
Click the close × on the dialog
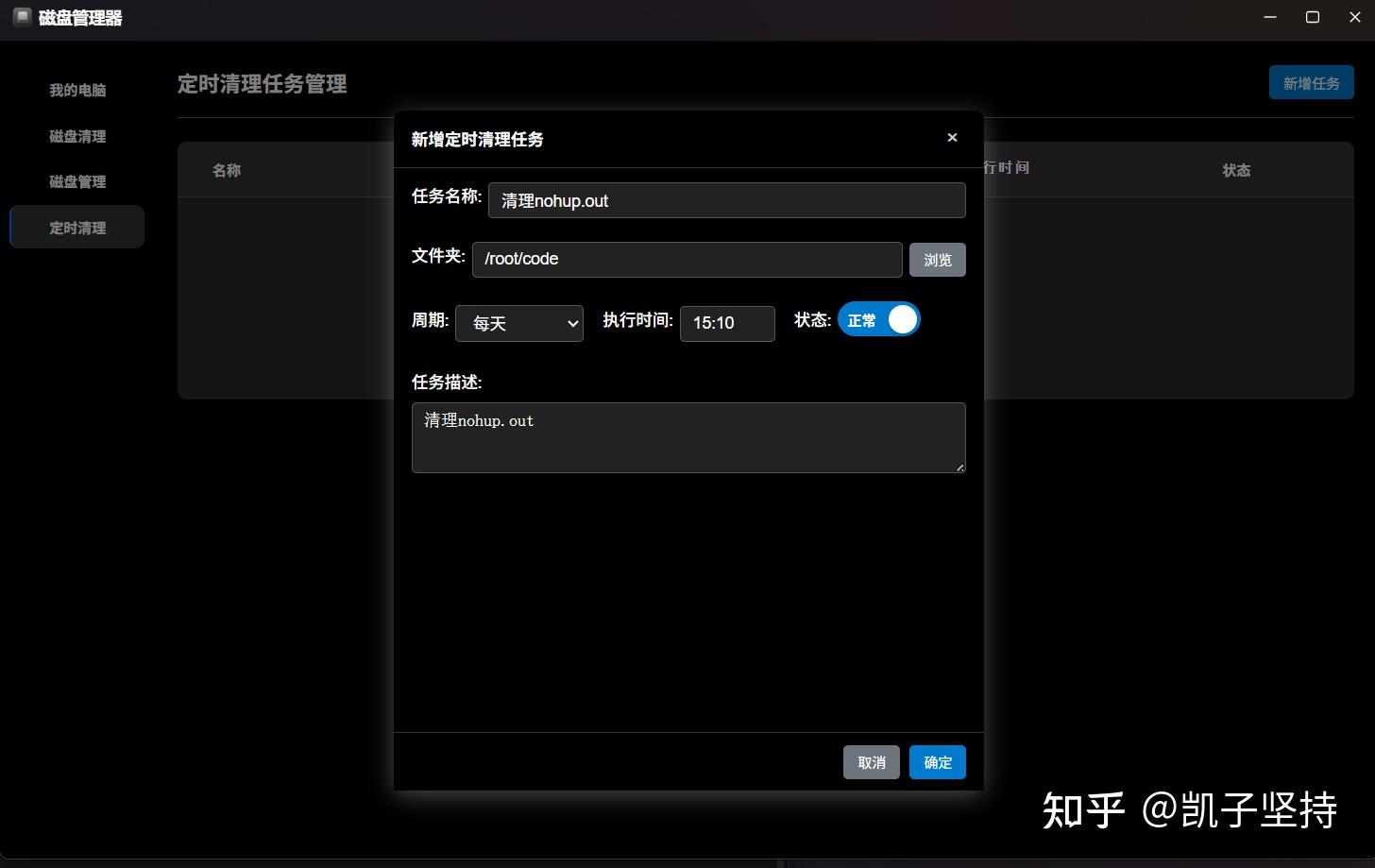coord(952,138)
